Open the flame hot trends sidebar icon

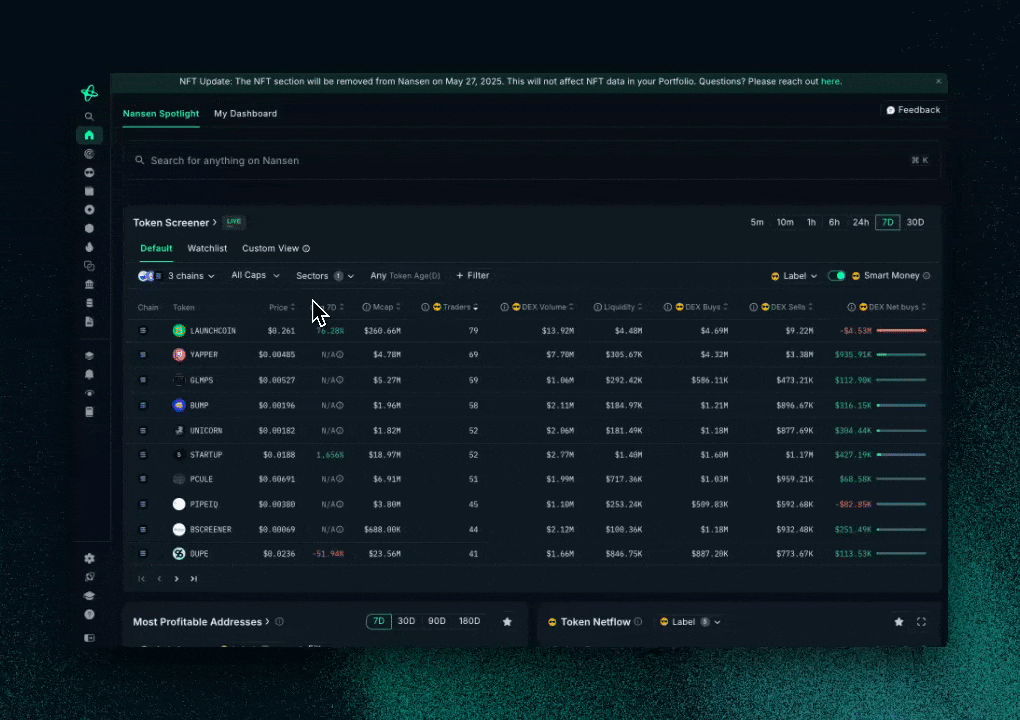click(x=89, y=247)
